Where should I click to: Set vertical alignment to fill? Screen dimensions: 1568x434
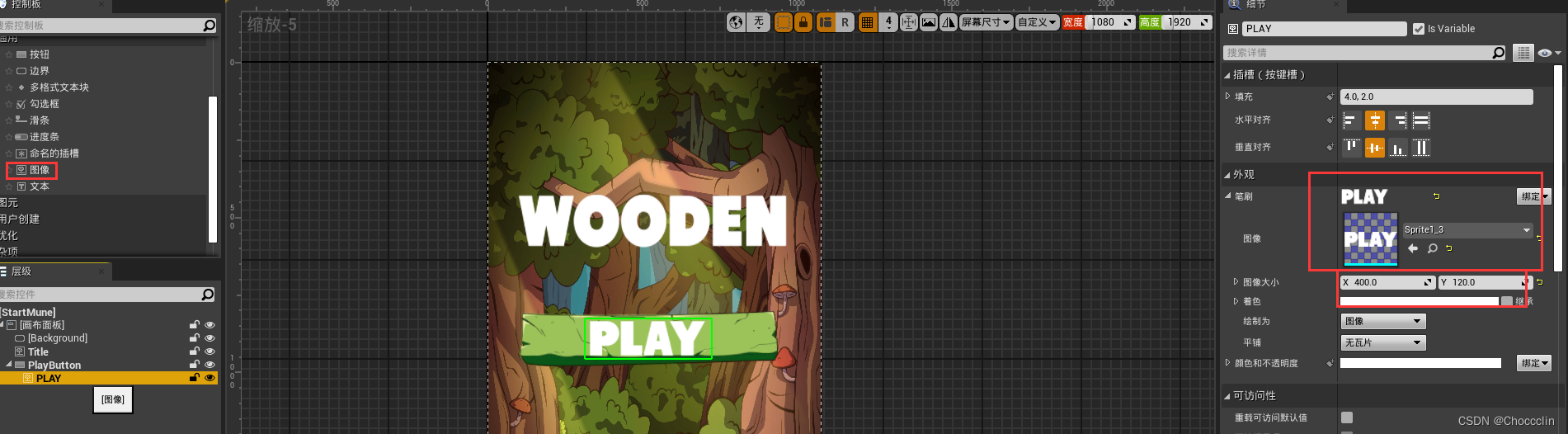coord(1421,148)
